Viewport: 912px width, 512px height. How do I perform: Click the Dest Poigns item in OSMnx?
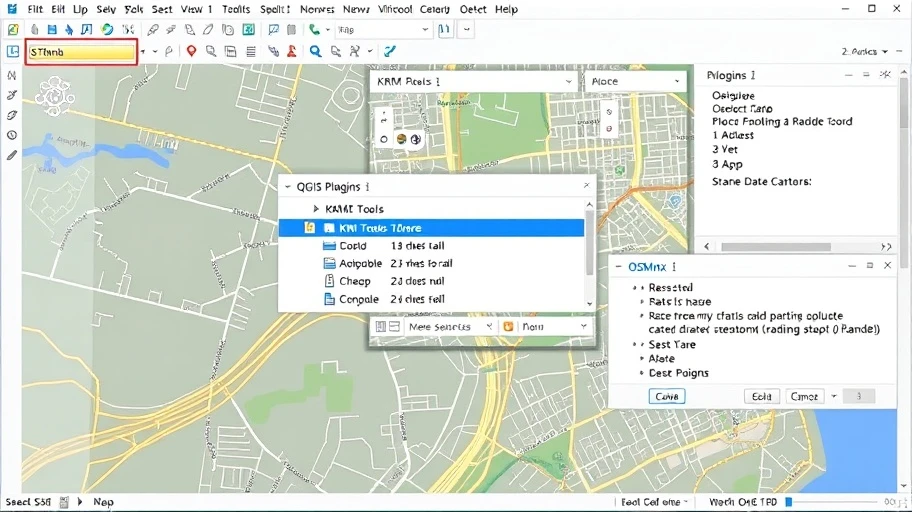point(679,373)
